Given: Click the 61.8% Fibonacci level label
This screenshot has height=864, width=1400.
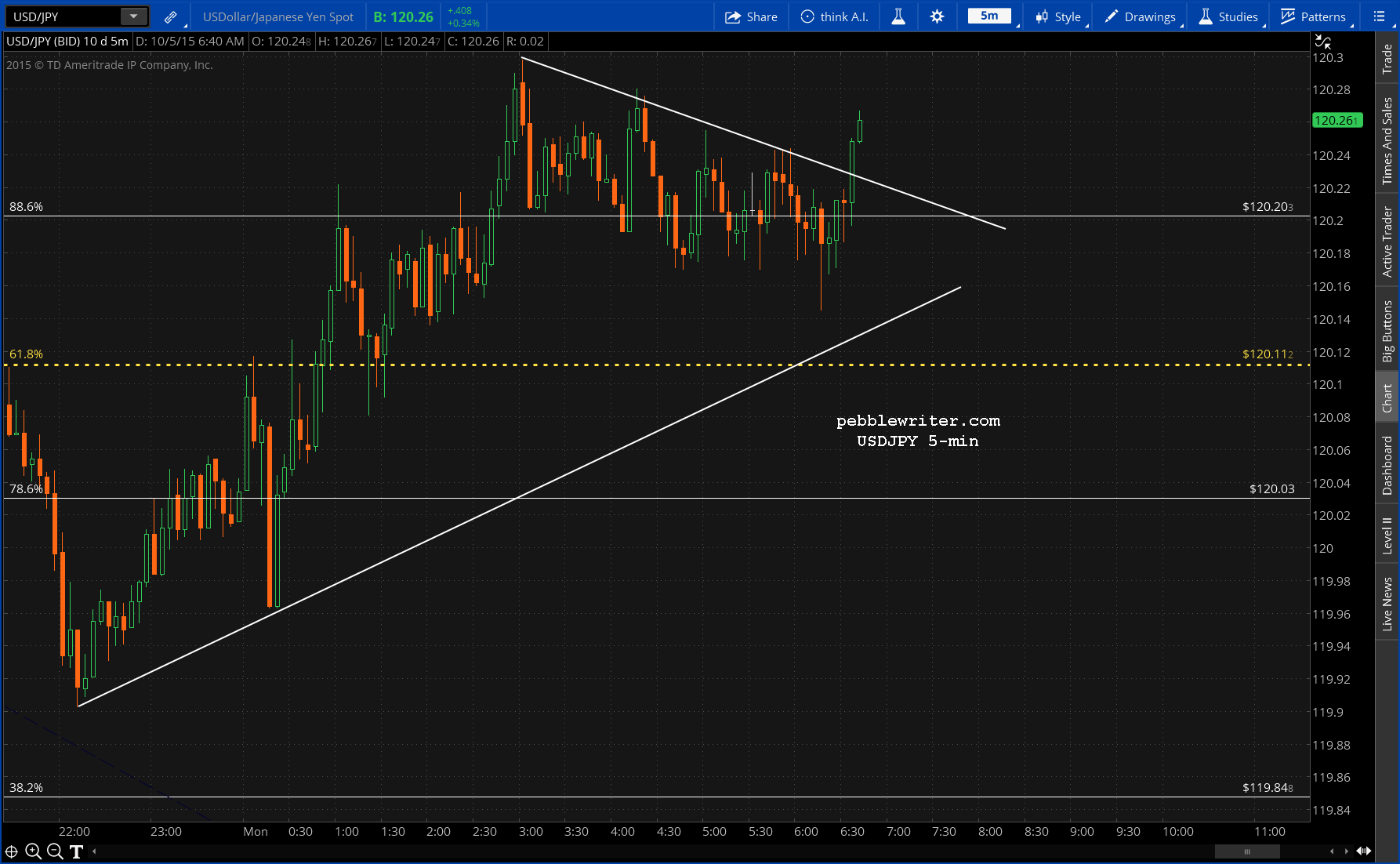Looking at the screenshot, I should pyautogui.click(x=26, y=354).
